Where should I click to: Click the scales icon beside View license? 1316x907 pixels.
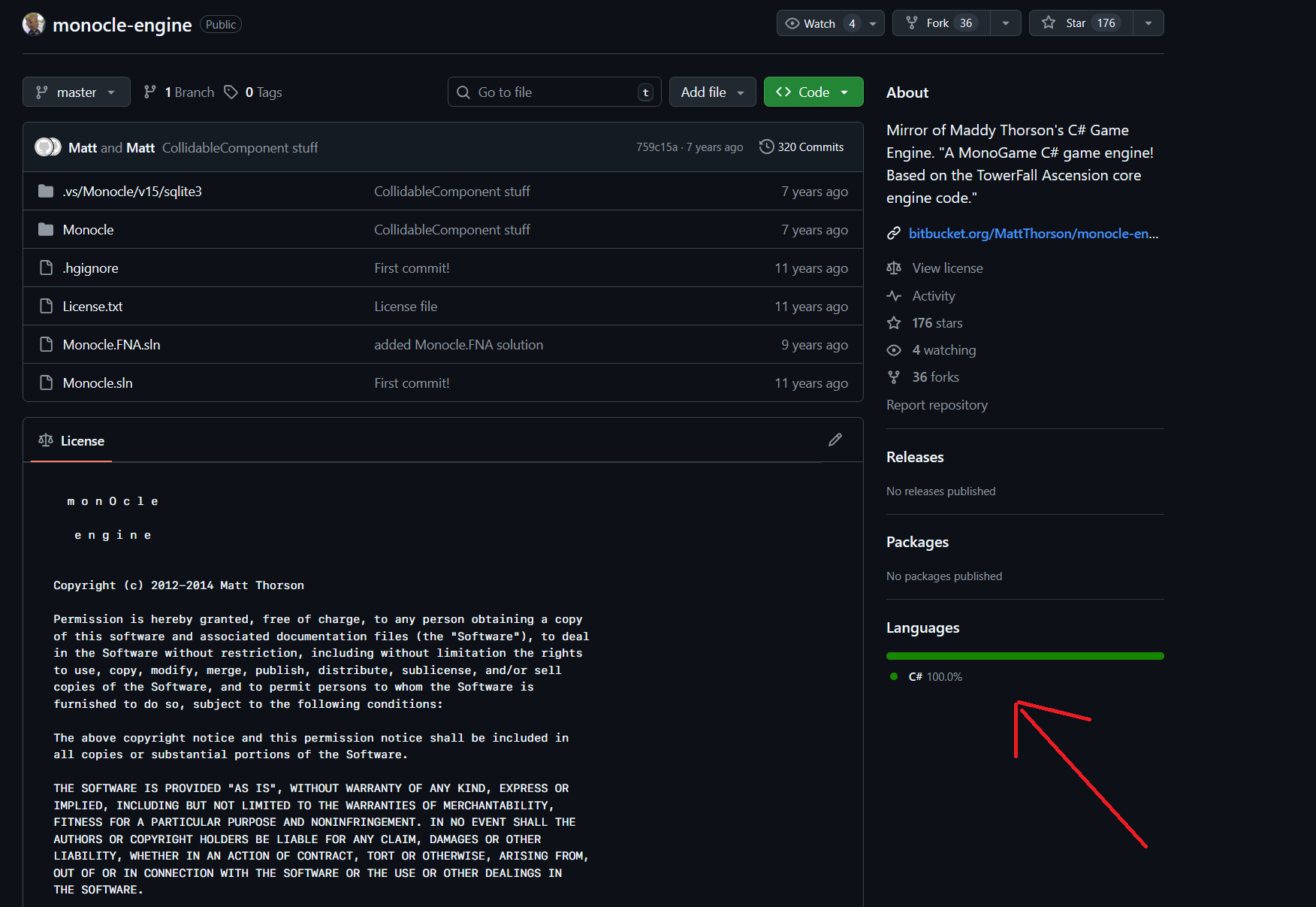click(894, 268)
